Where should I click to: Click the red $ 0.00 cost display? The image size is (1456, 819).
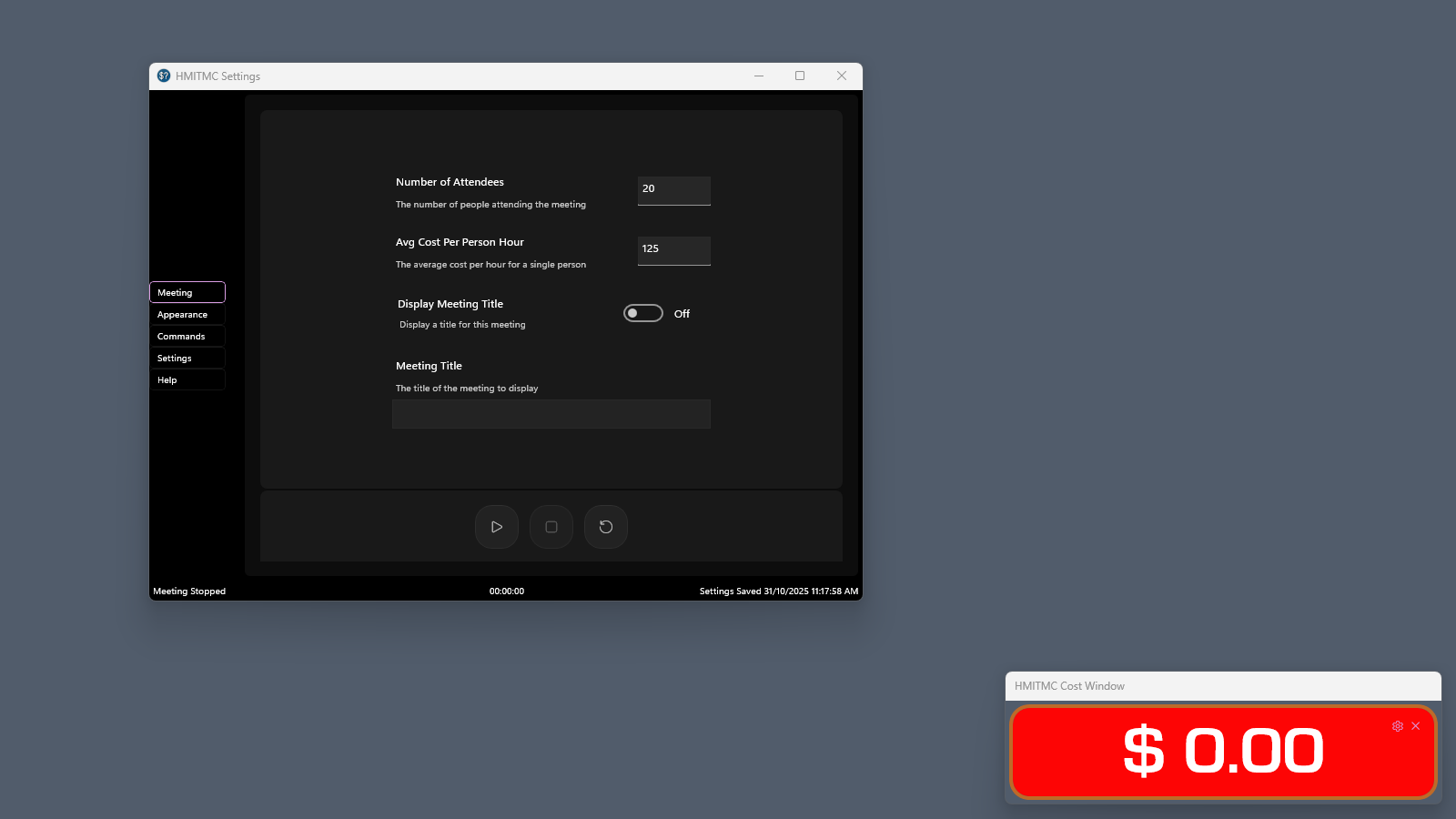pyautogui.click(x=1223, y=753)
